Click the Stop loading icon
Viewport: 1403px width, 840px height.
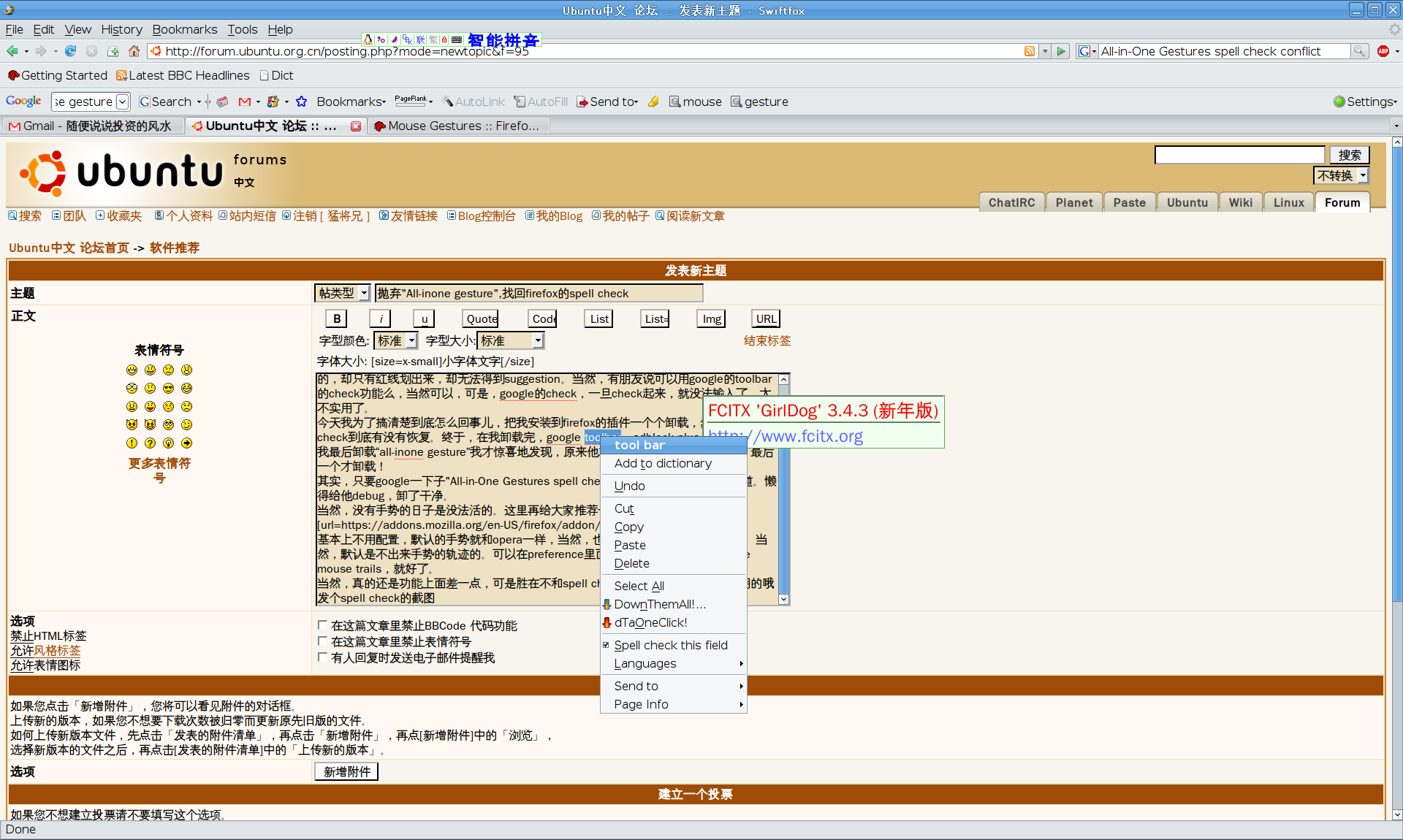tap(91, 51)
